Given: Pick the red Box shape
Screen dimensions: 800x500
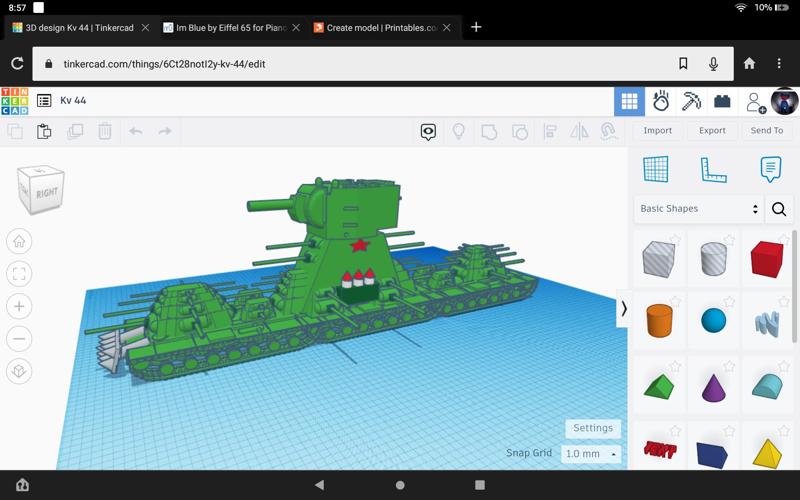Looking at the screenshot, I should click(x=767, y=259).
